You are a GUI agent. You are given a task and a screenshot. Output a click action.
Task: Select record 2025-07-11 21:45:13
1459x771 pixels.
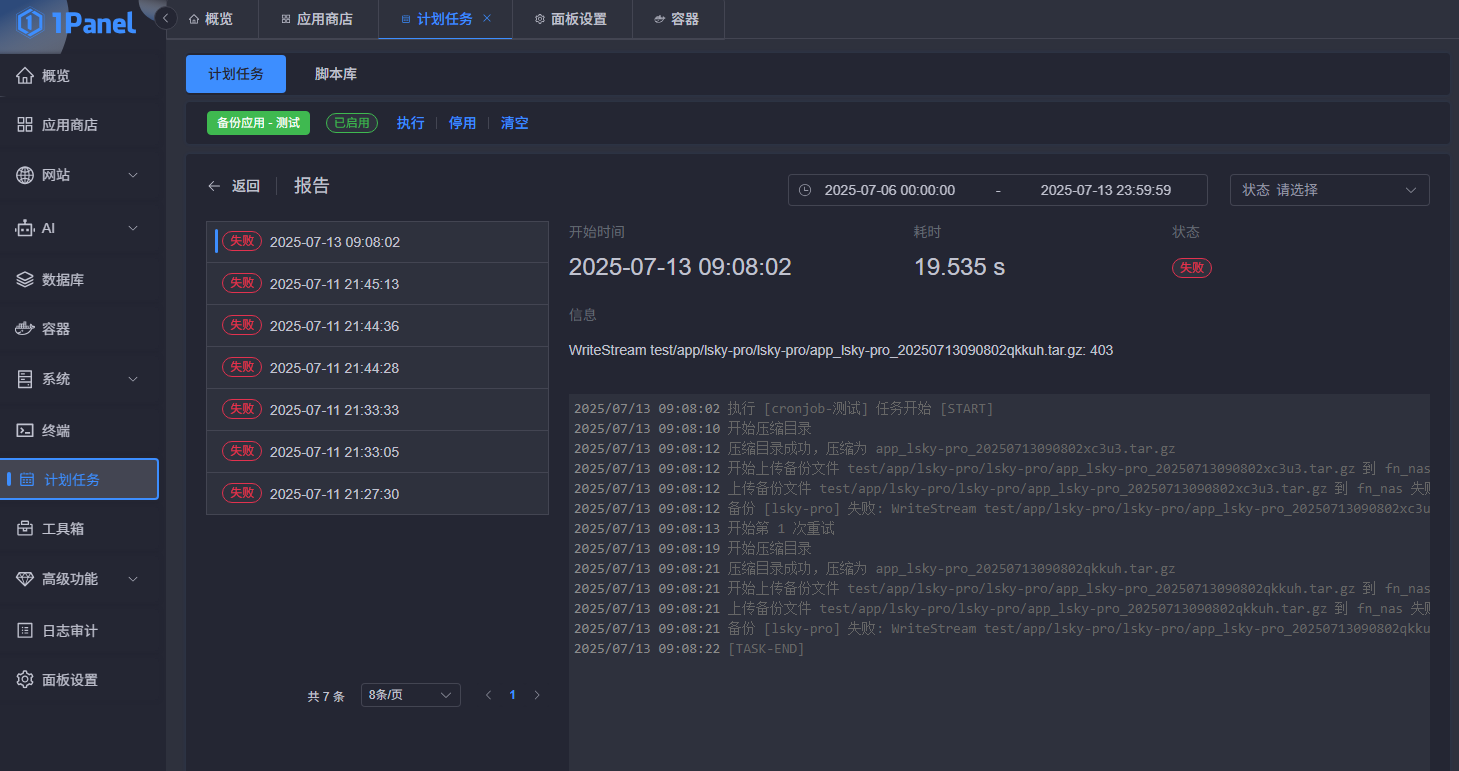pyautogui.click(x=377, y=284)
